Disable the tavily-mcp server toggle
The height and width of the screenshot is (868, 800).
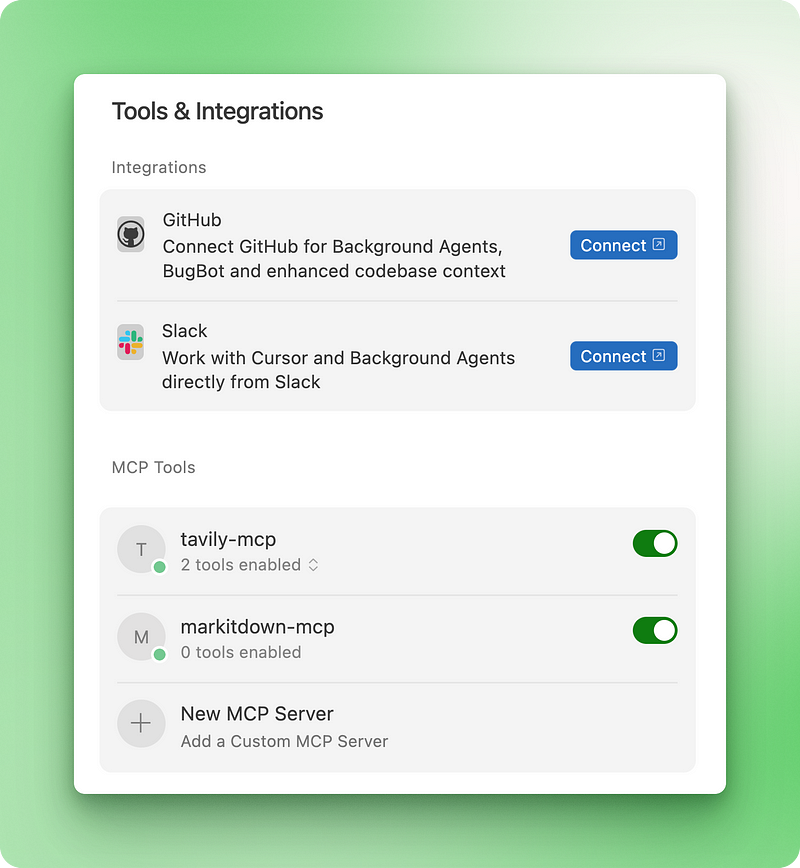pos(655,543)
